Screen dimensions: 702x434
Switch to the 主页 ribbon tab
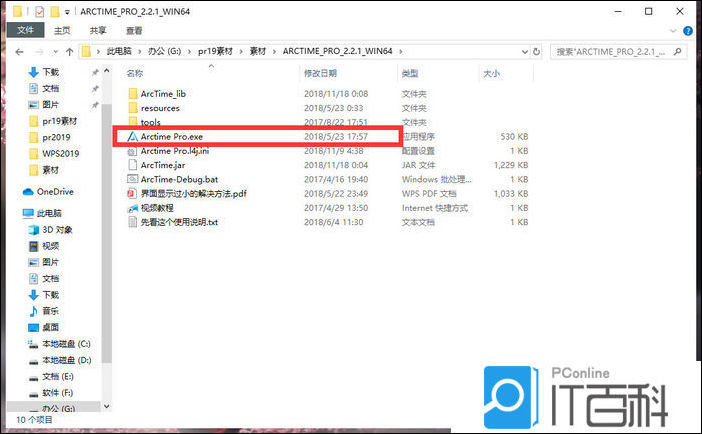pos(62,30)
